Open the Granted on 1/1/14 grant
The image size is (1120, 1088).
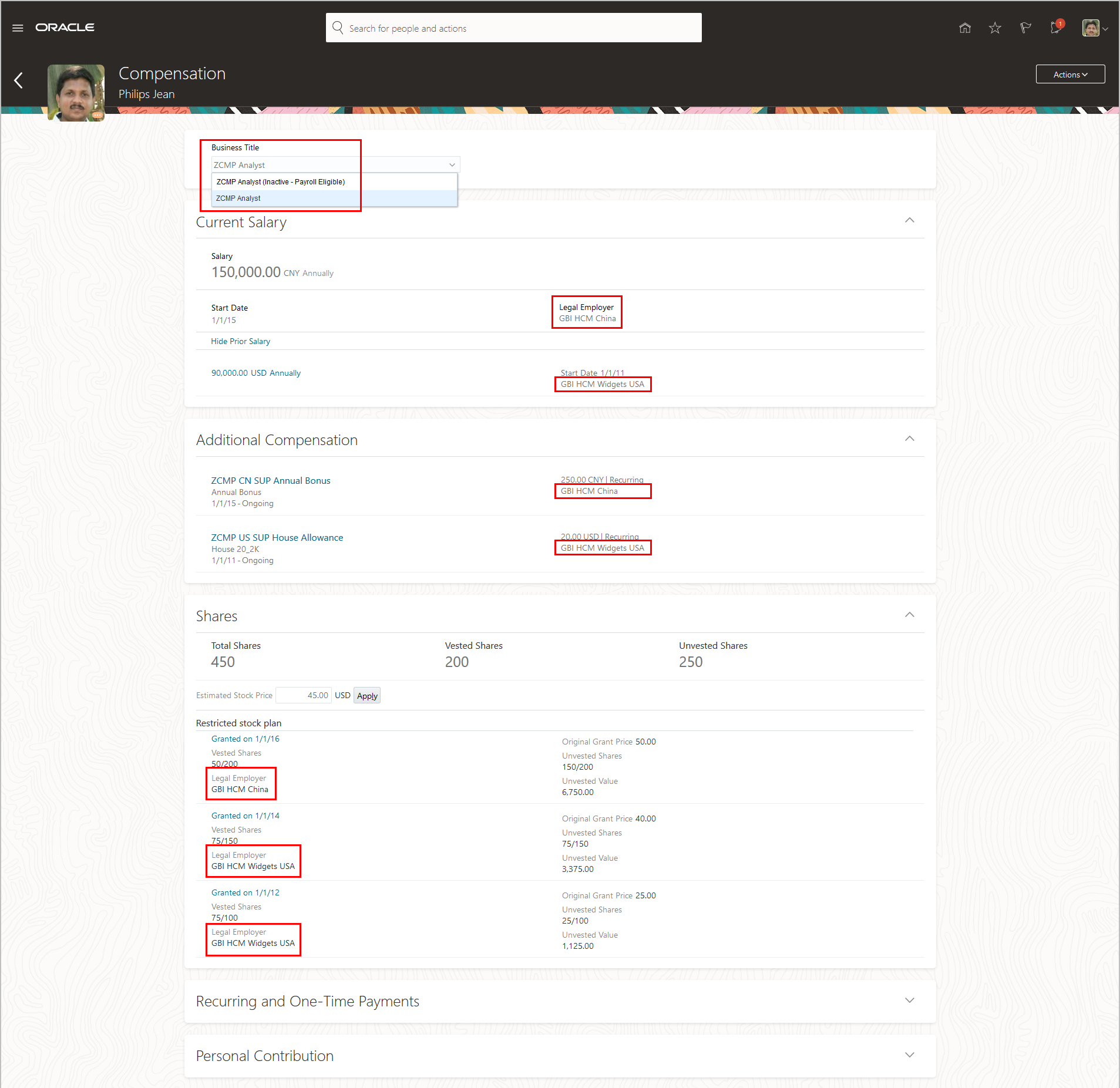coord(245,816)
